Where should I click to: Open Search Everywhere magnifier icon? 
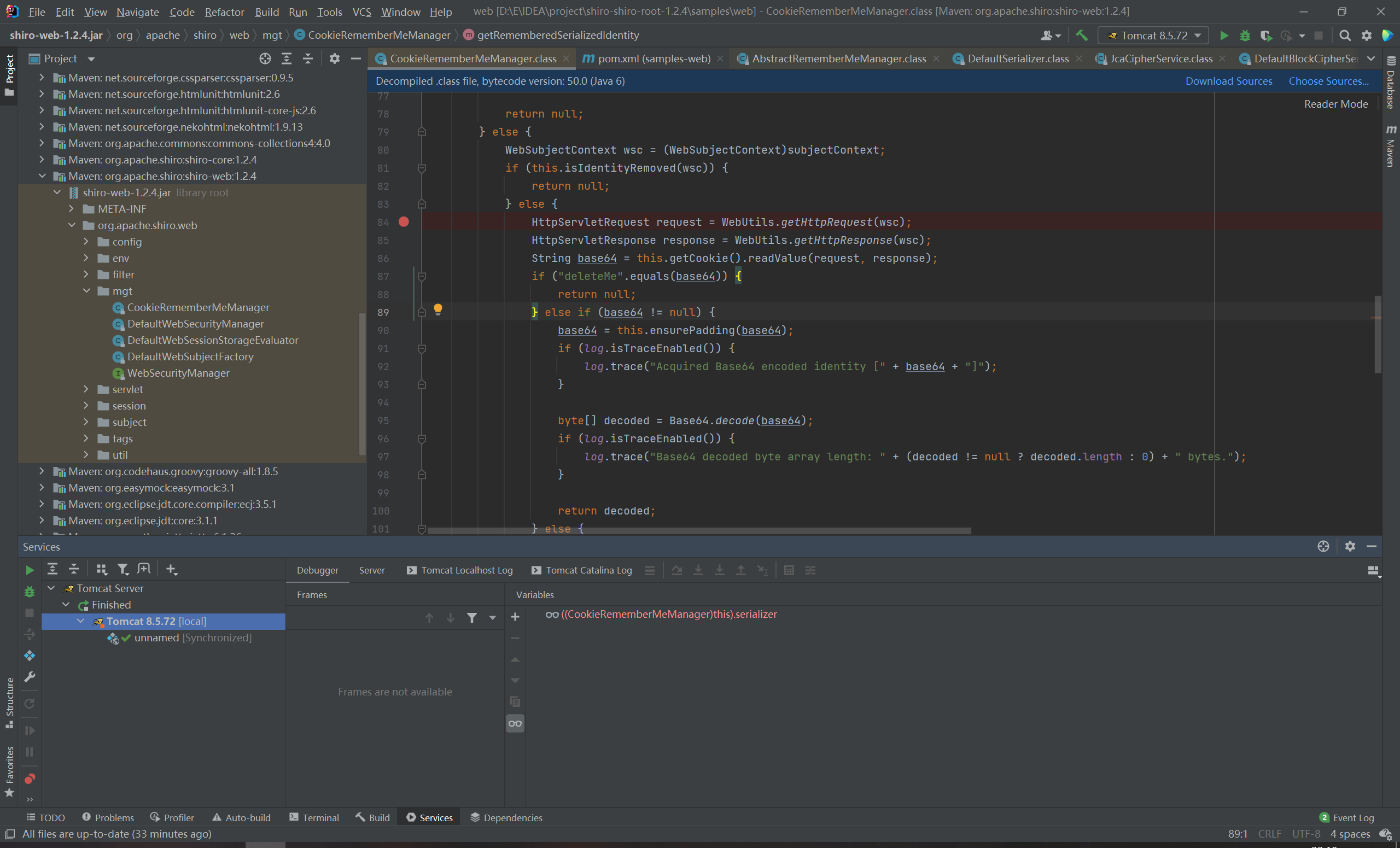point(1345,35)
